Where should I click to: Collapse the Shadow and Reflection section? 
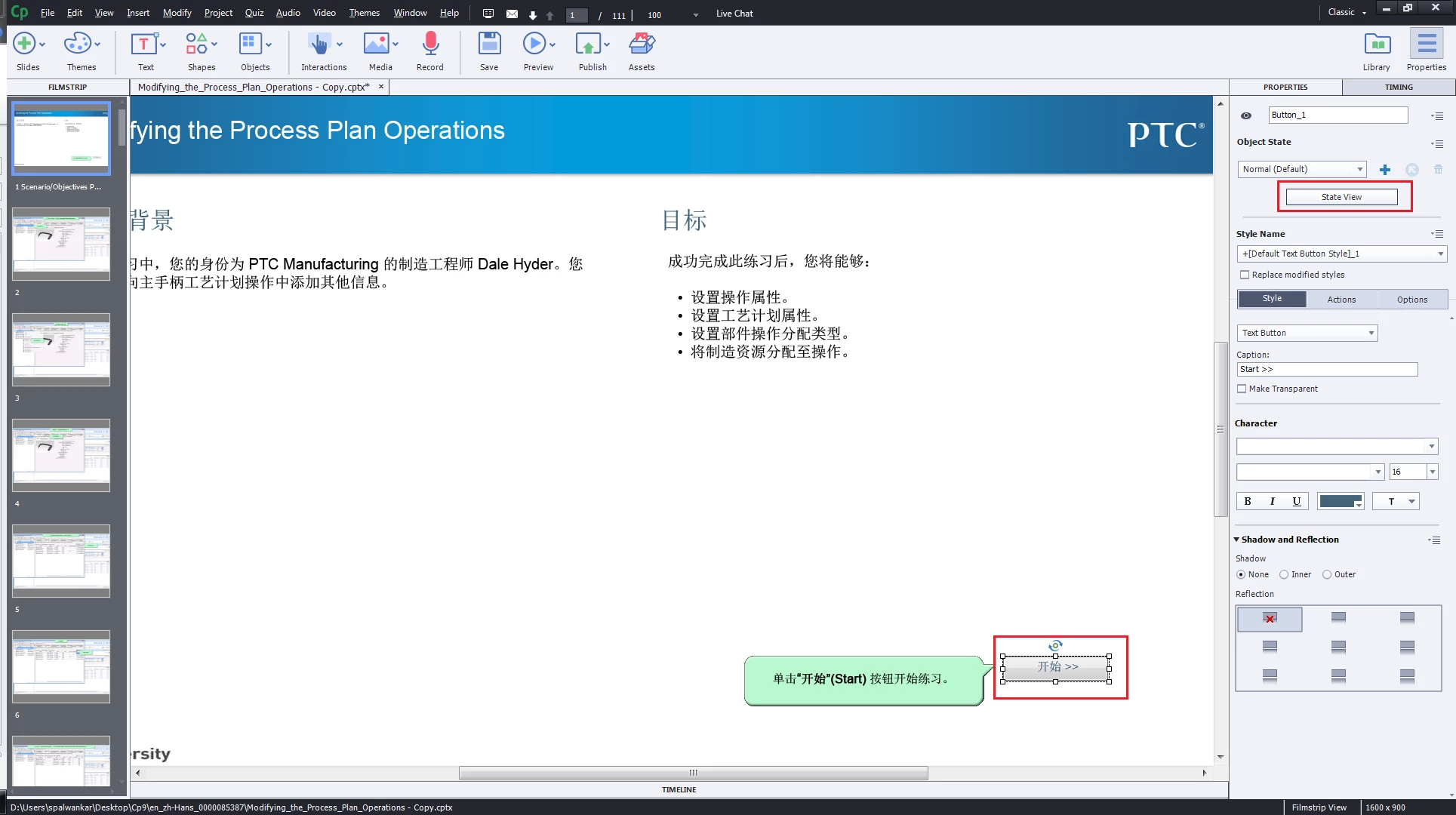[1237, 540]
